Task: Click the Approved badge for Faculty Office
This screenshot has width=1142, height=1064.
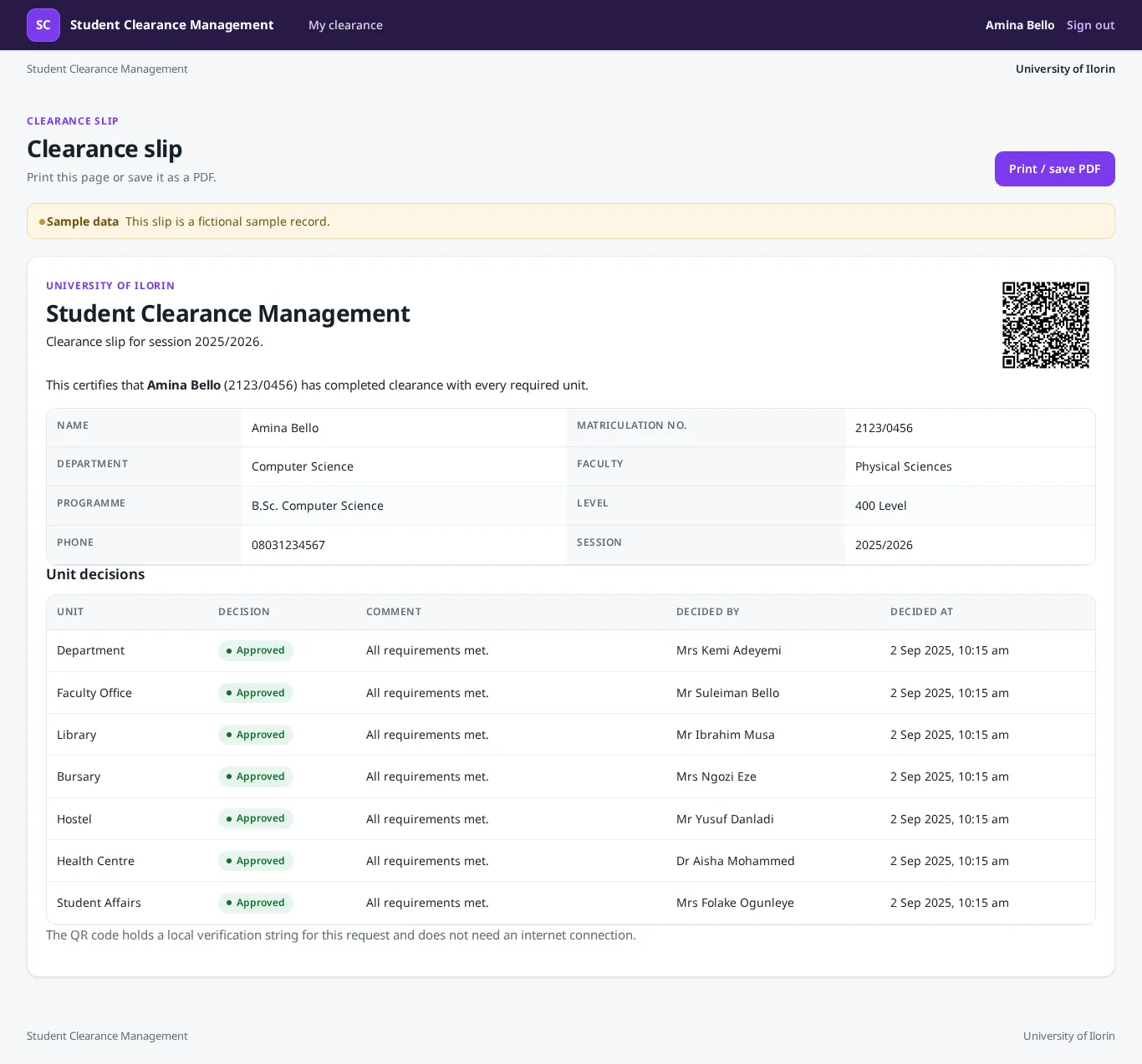Action: click(256, 693)
